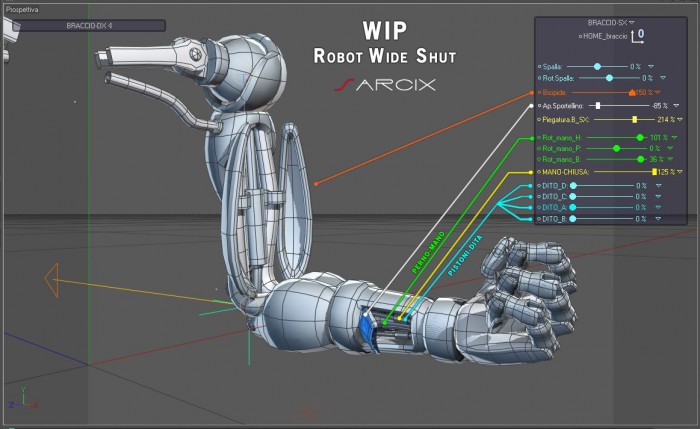
Task: Click the HOME_braccio axis reset icon
Action: [638, 36]
